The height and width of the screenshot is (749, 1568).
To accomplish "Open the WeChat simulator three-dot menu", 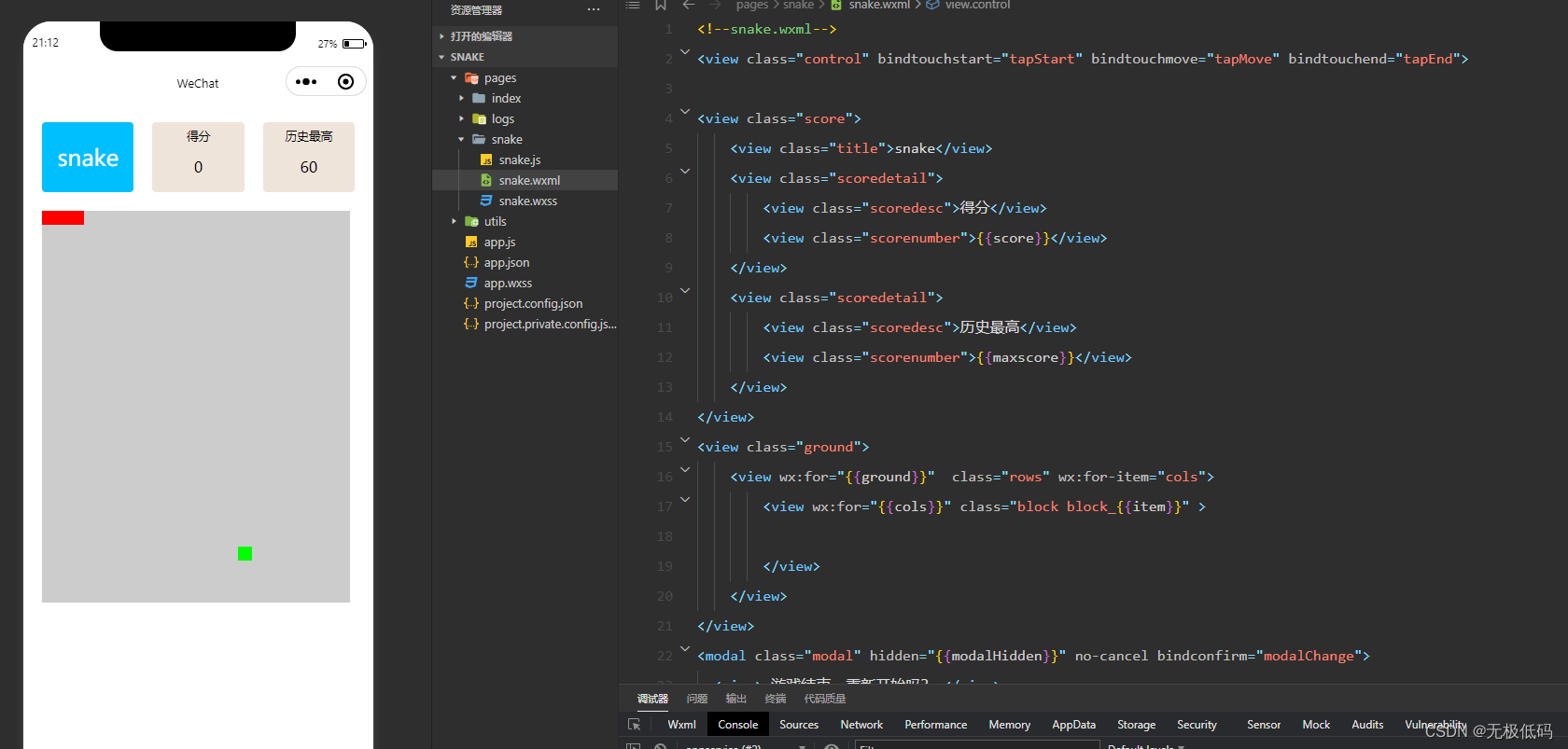I will (306, 82).
